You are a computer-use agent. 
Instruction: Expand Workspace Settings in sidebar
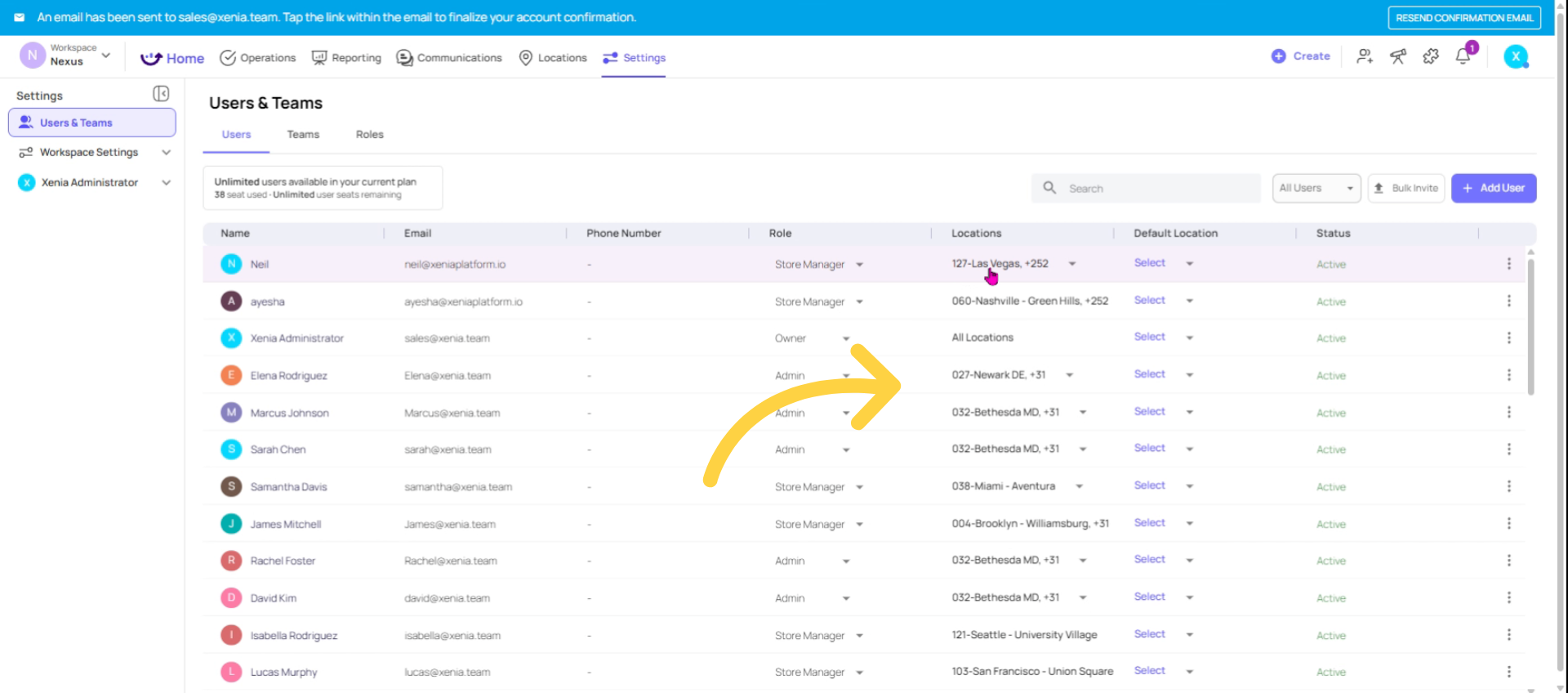coord(167,152)
